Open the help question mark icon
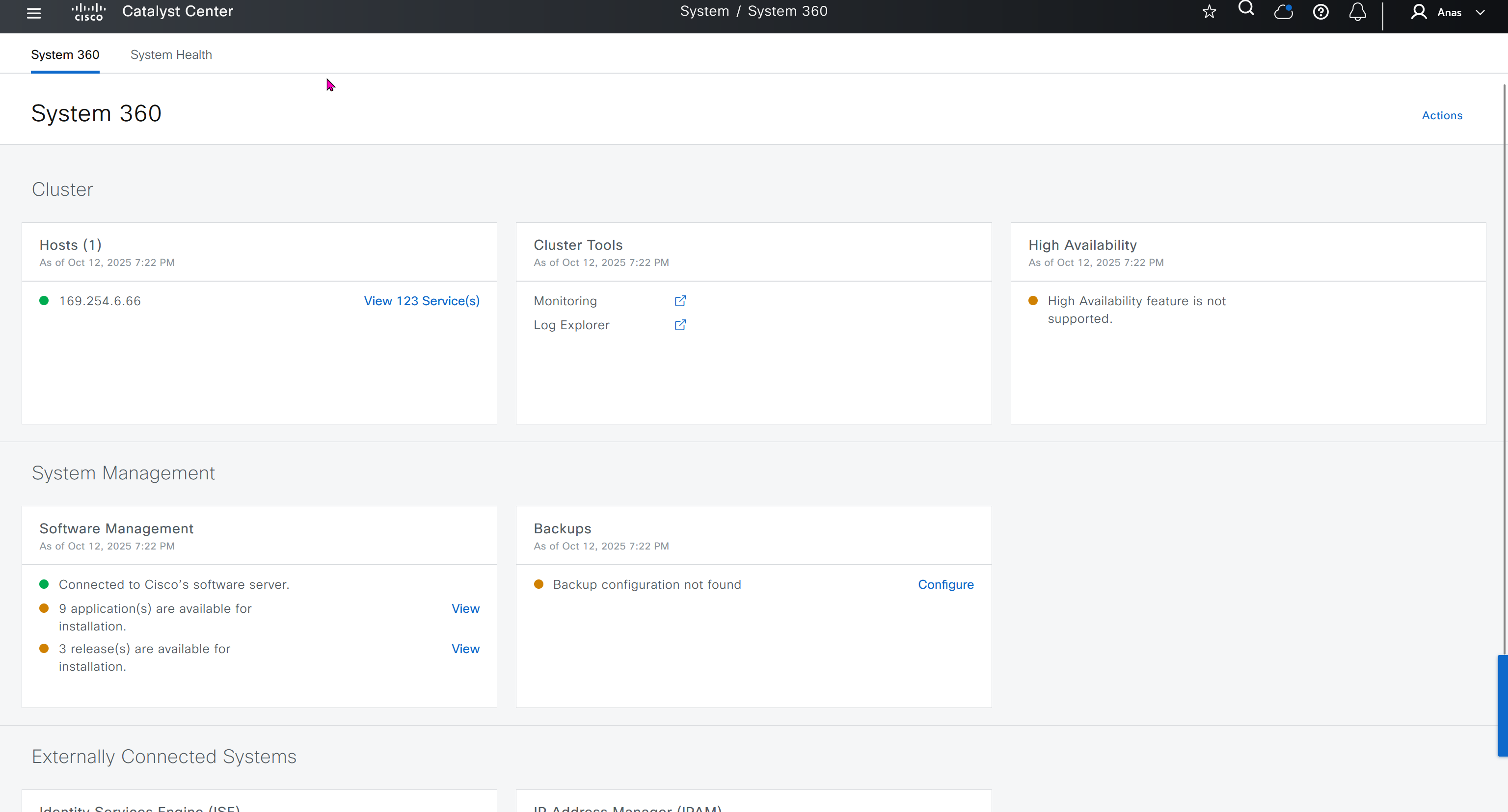1508x812 pixels. click(x=1320, y=12)
